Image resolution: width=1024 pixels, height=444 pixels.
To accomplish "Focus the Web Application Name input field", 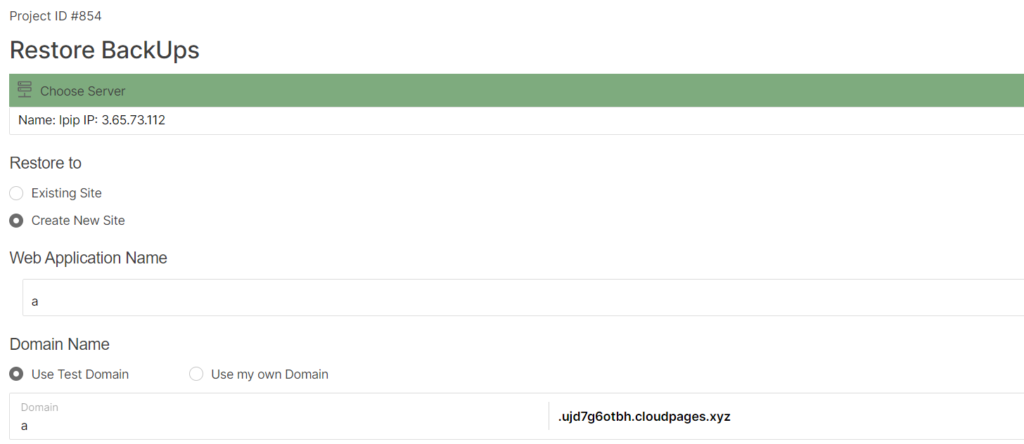I will pyautogui.click(x=523, y=298).
